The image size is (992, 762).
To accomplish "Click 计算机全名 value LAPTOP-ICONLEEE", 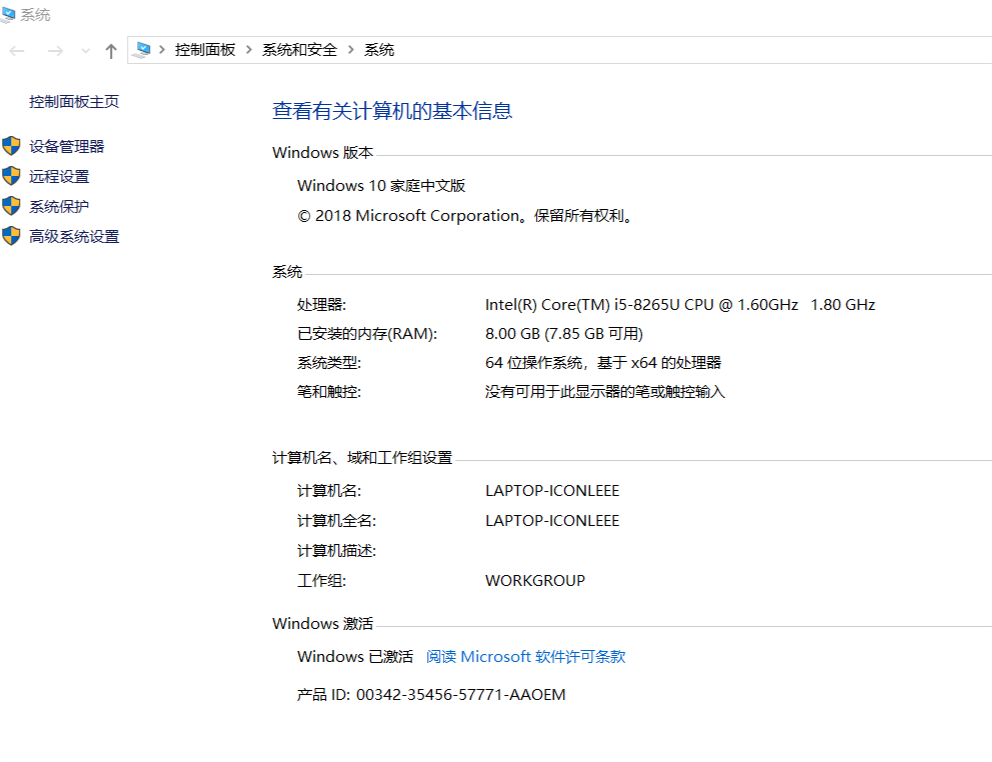I will tap(552, 521).
